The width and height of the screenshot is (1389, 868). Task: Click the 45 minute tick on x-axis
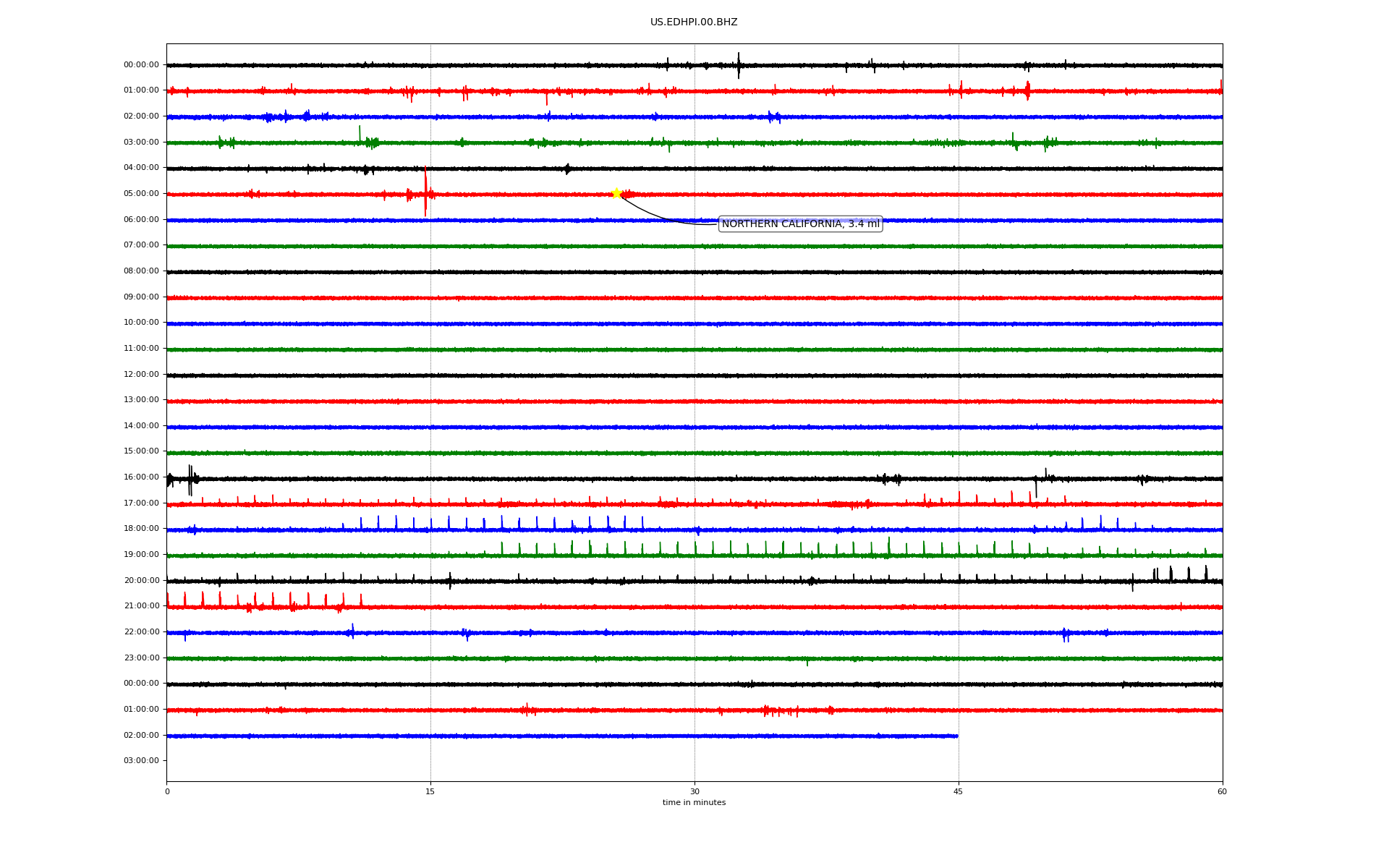click(959, 791)
